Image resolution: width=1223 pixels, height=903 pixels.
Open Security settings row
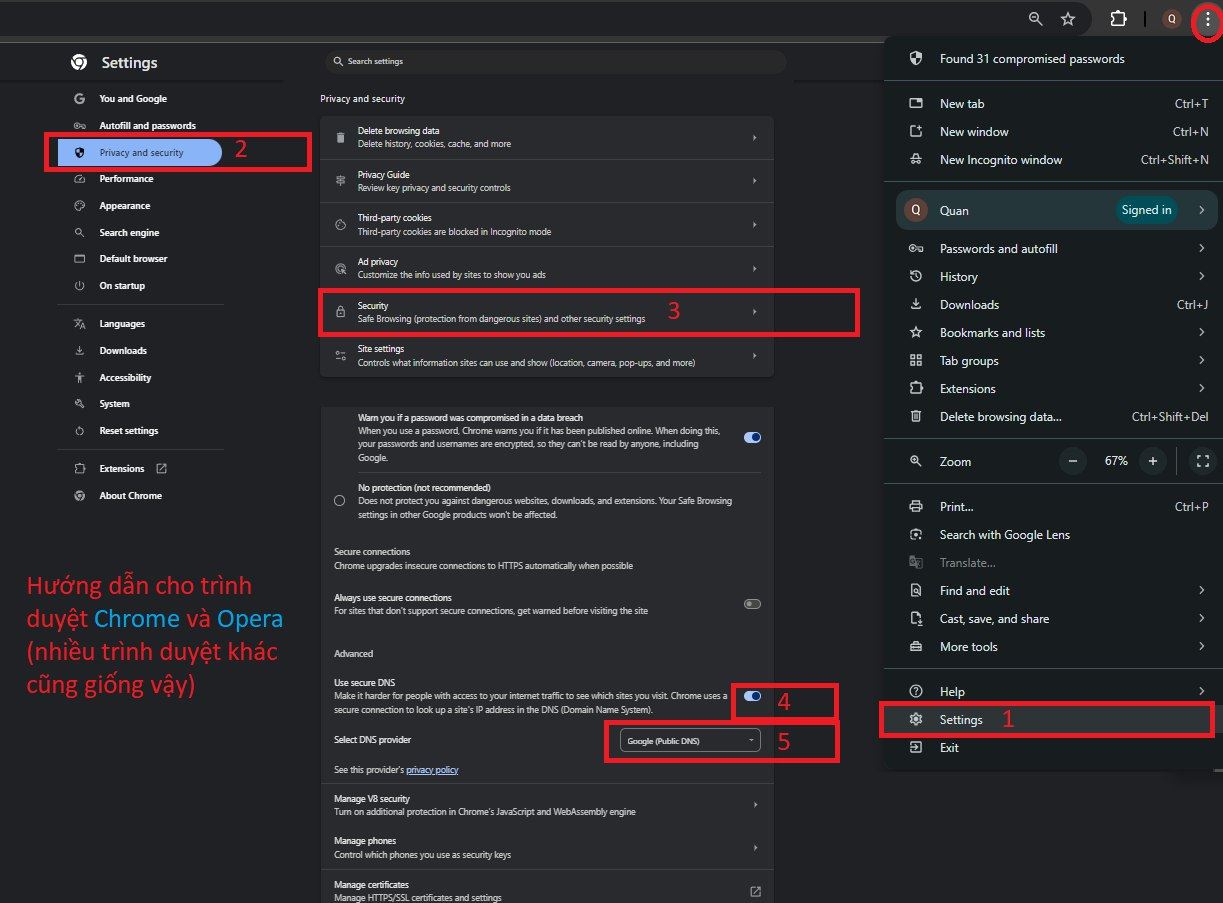[x=547, y=312]
